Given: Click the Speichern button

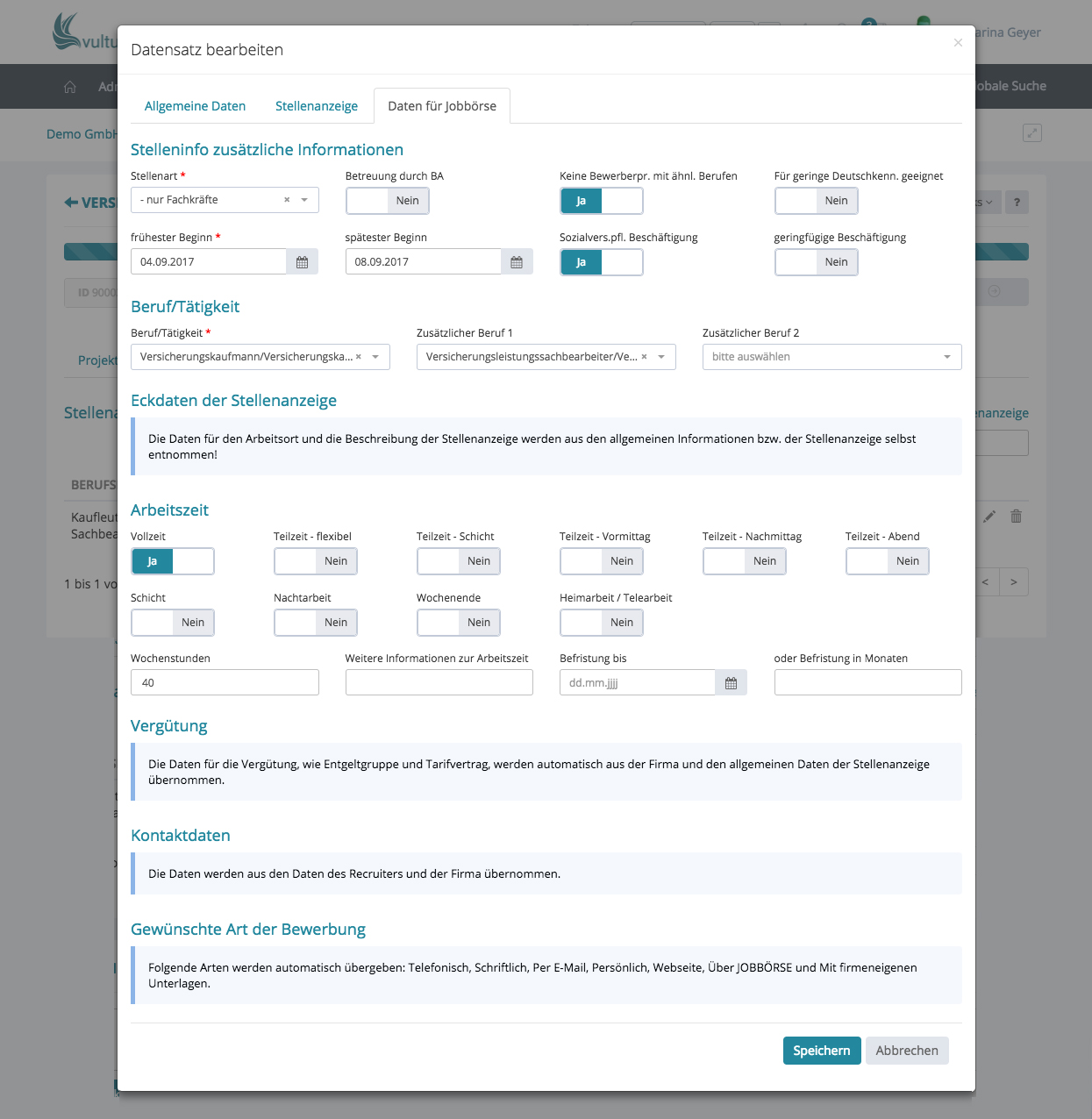Looking at the screenshot, I should click(x=821, y=1051).
